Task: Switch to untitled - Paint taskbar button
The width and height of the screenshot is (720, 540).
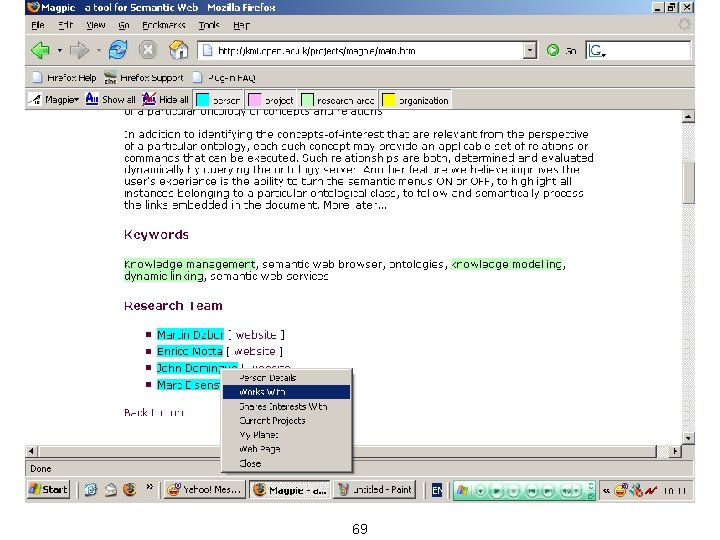Action: coord(375,490)
